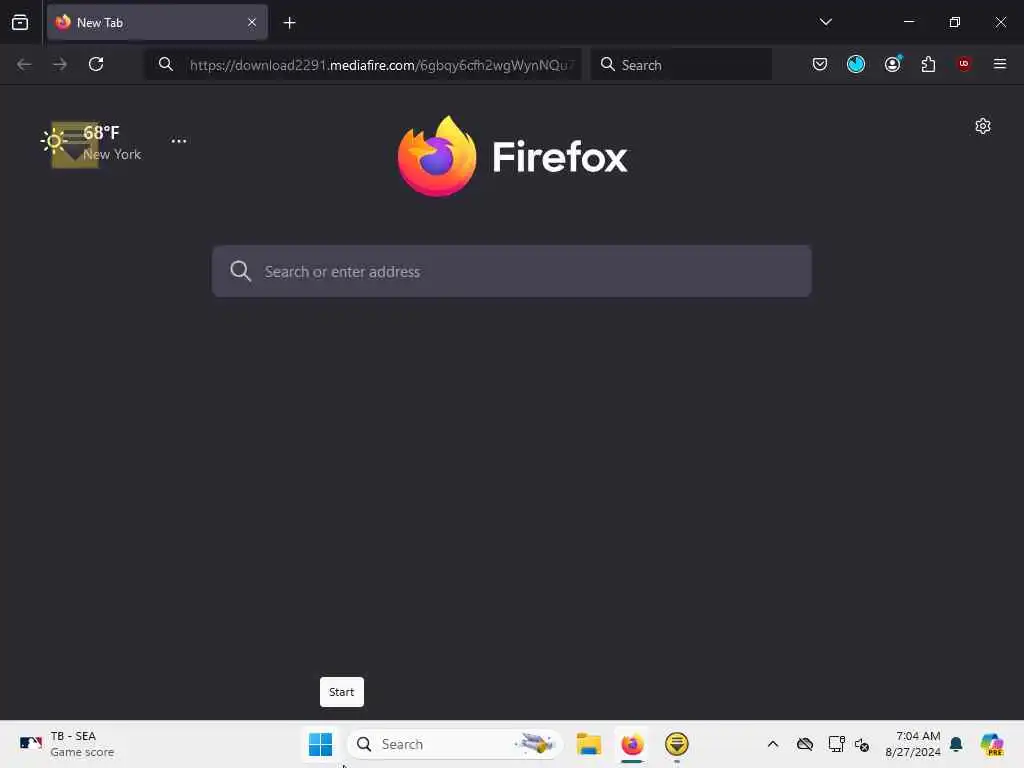1024x768 pixels.
Task: Launch the Copilot preview icon
Action: click(x=991, y=744)
